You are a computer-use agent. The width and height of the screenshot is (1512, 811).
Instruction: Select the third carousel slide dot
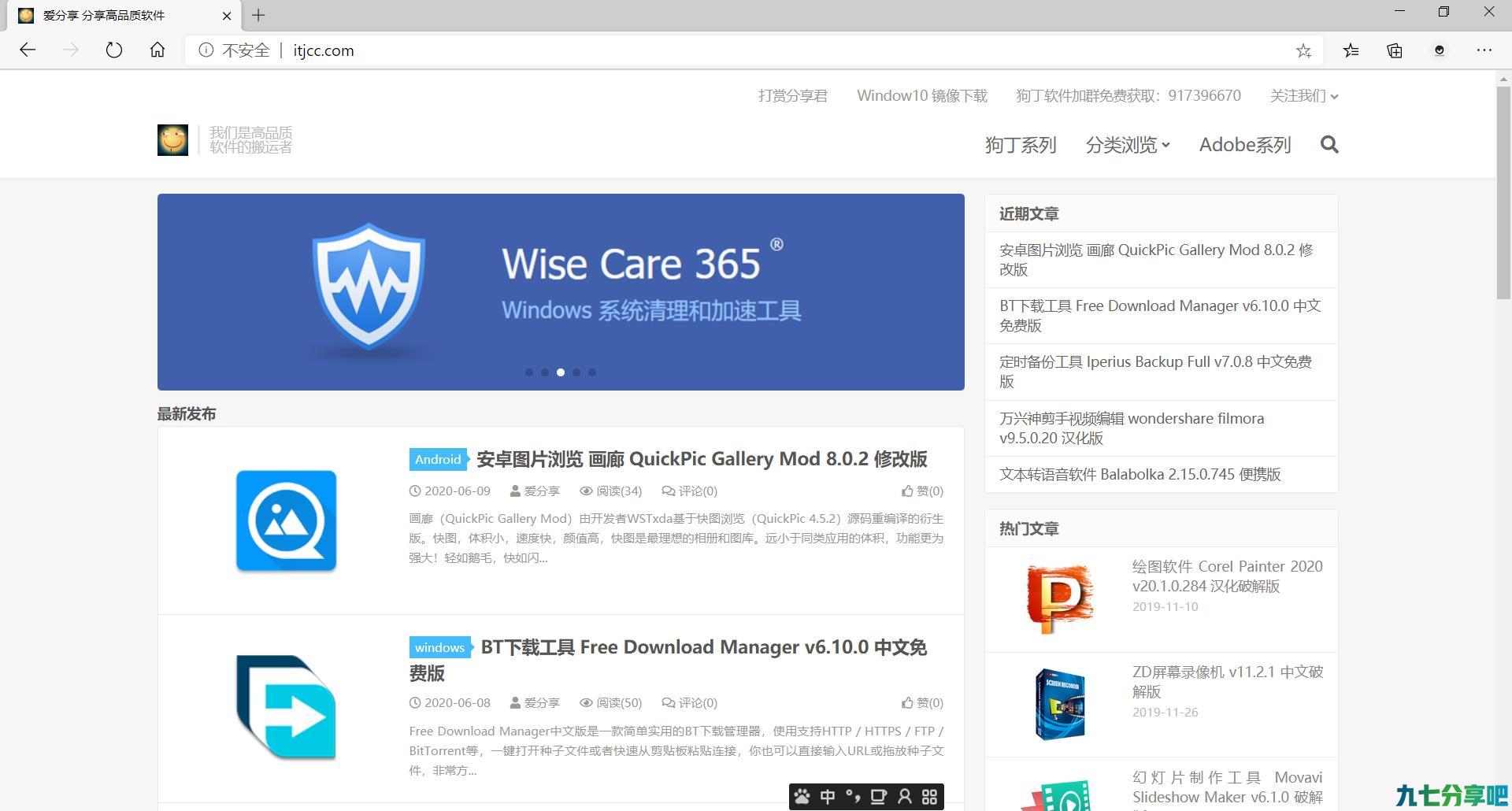[x=561, y=372]
